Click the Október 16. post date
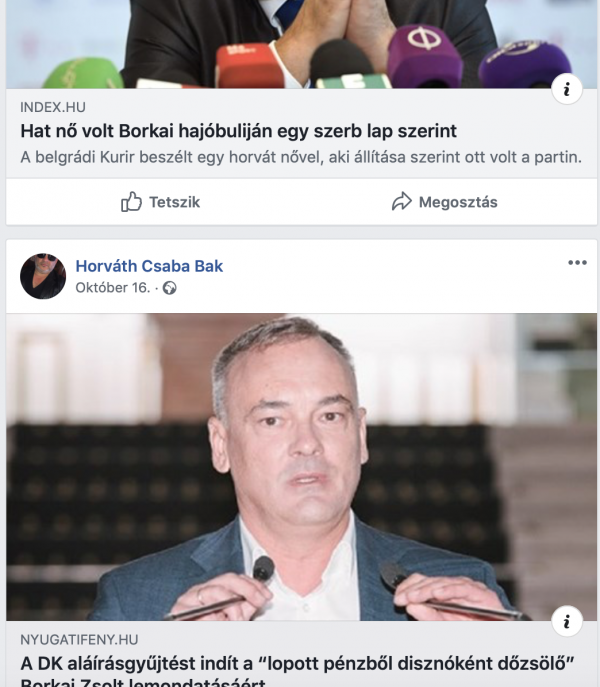This screenshot has height=687, width=600. pyautogui.click(x=113, y=288)
